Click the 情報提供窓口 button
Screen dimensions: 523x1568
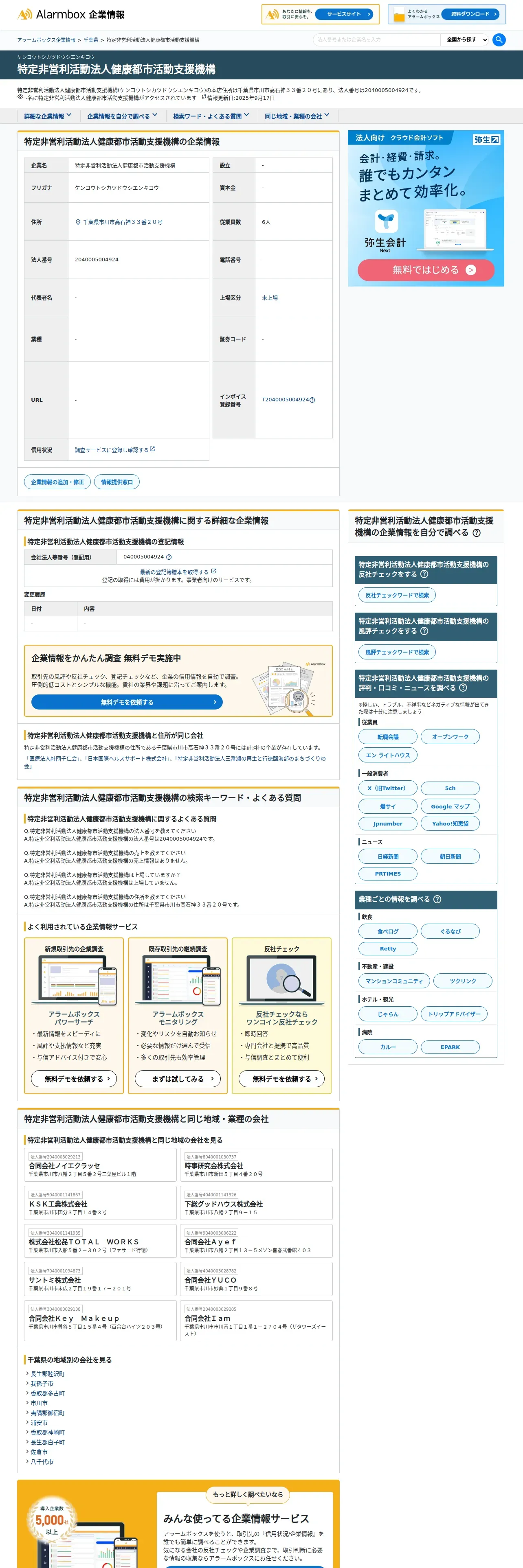coord(117,482)
